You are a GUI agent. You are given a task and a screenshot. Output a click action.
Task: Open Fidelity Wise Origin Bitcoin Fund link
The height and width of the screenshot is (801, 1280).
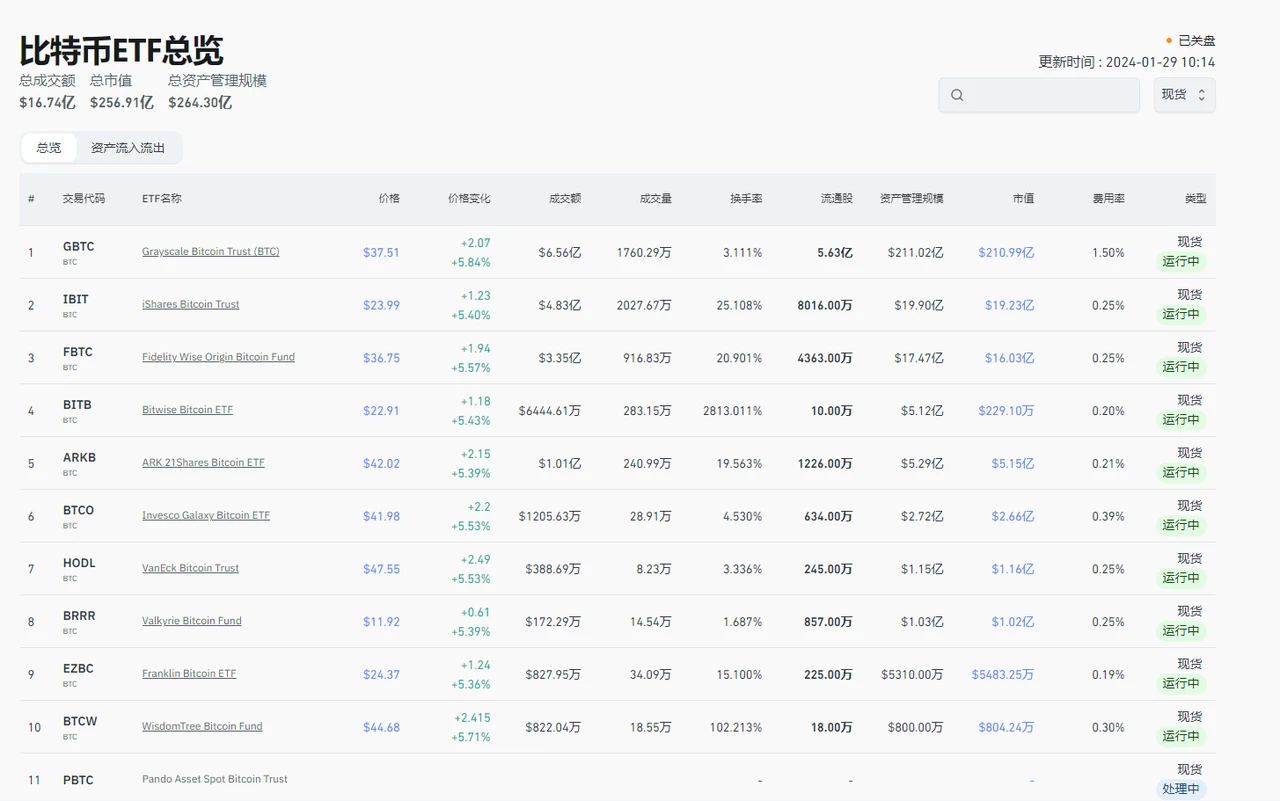218,357
